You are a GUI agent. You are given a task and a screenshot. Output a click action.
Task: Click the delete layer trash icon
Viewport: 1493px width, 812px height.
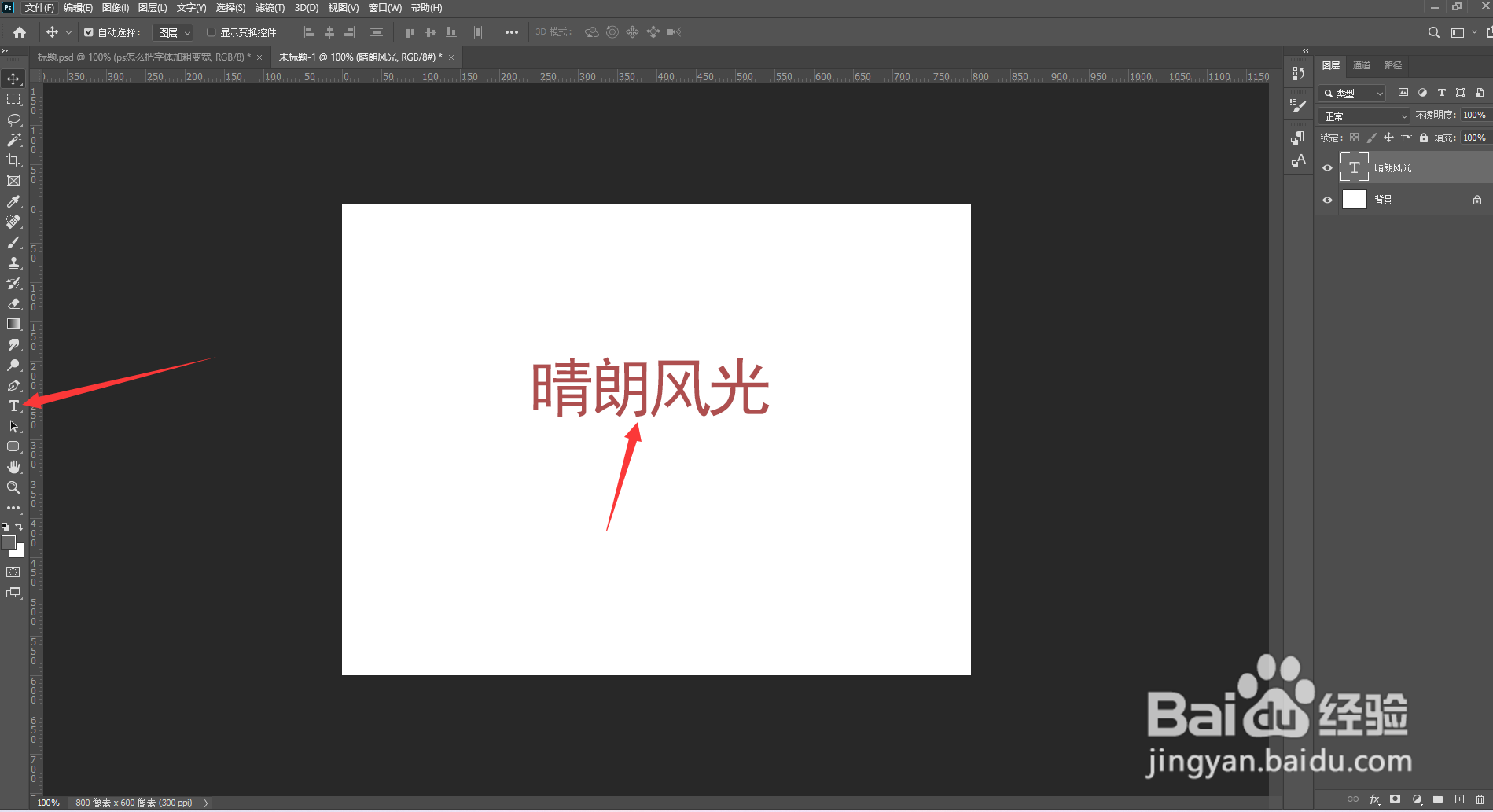coord(1481,799)
